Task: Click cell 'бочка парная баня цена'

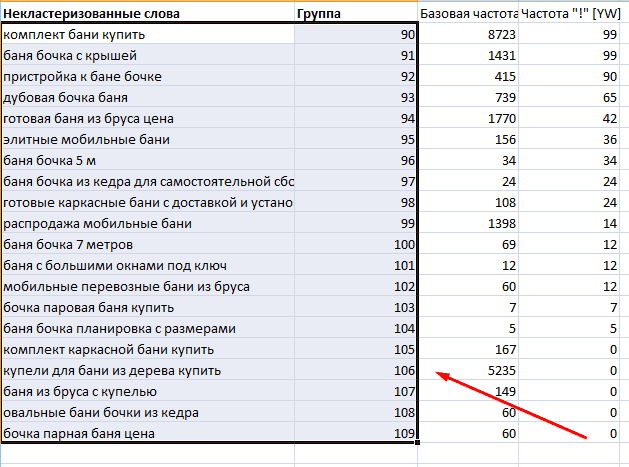Action: 148,433
